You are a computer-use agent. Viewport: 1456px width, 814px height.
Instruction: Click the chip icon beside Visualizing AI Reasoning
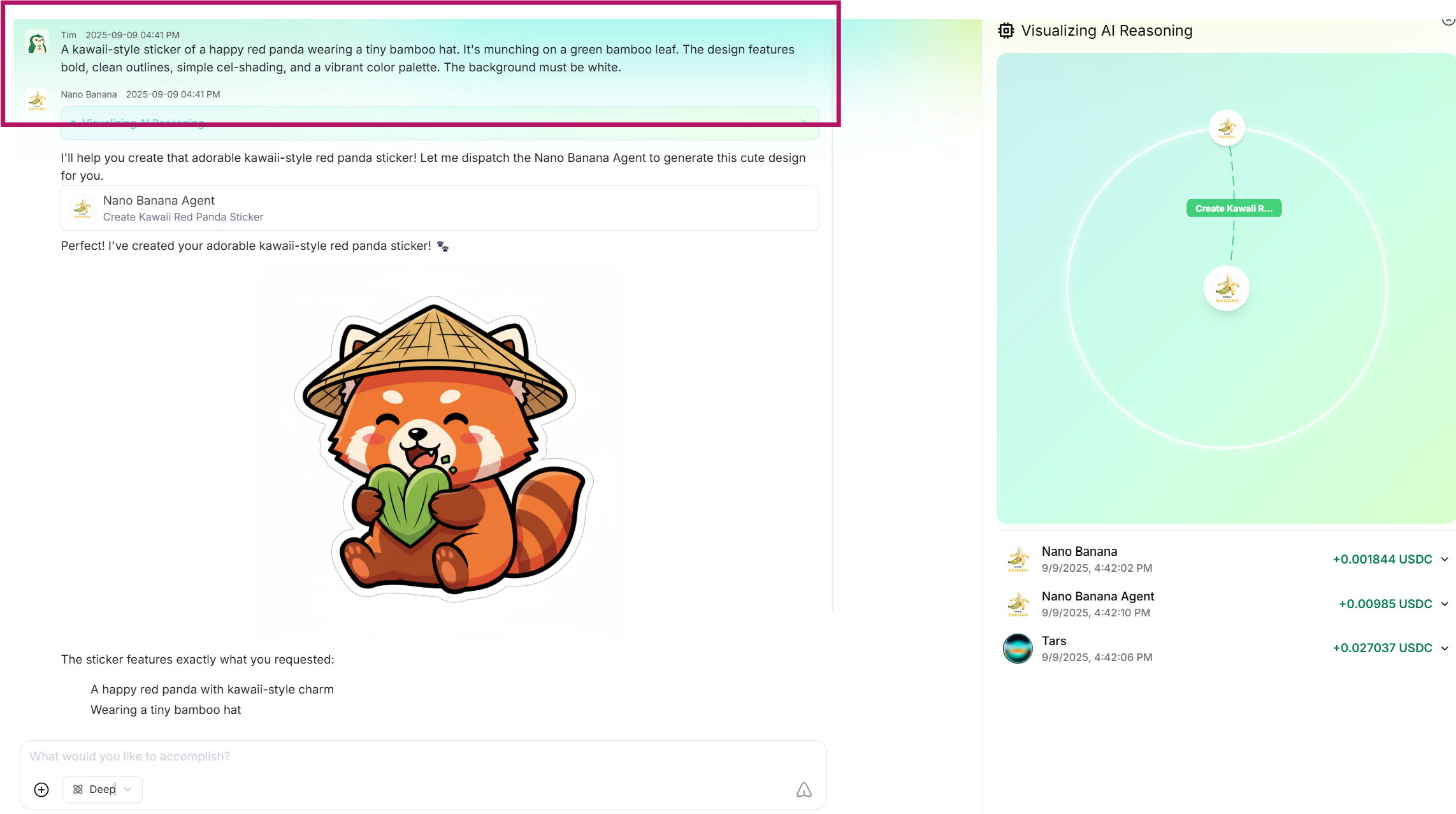coord(1006,31)
